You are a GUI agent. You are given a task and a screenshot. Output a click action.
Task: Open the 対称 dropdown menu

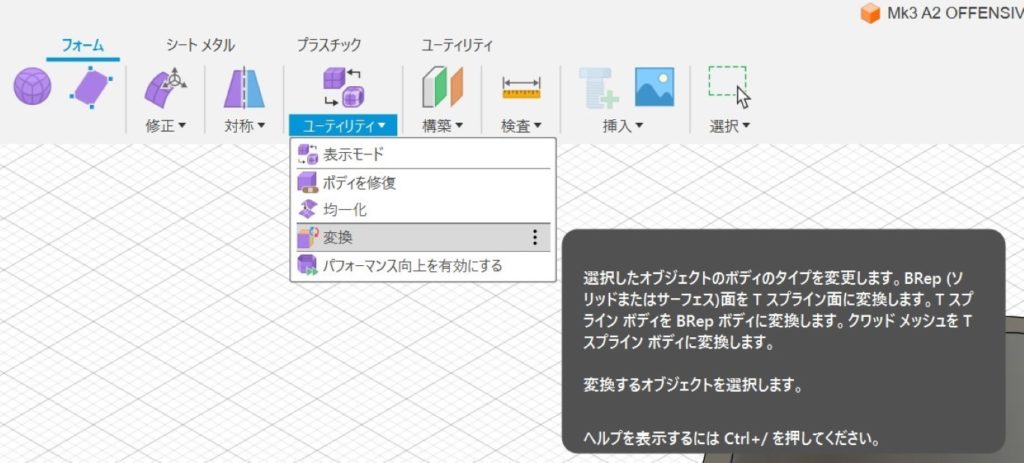(x=244, y=126)
